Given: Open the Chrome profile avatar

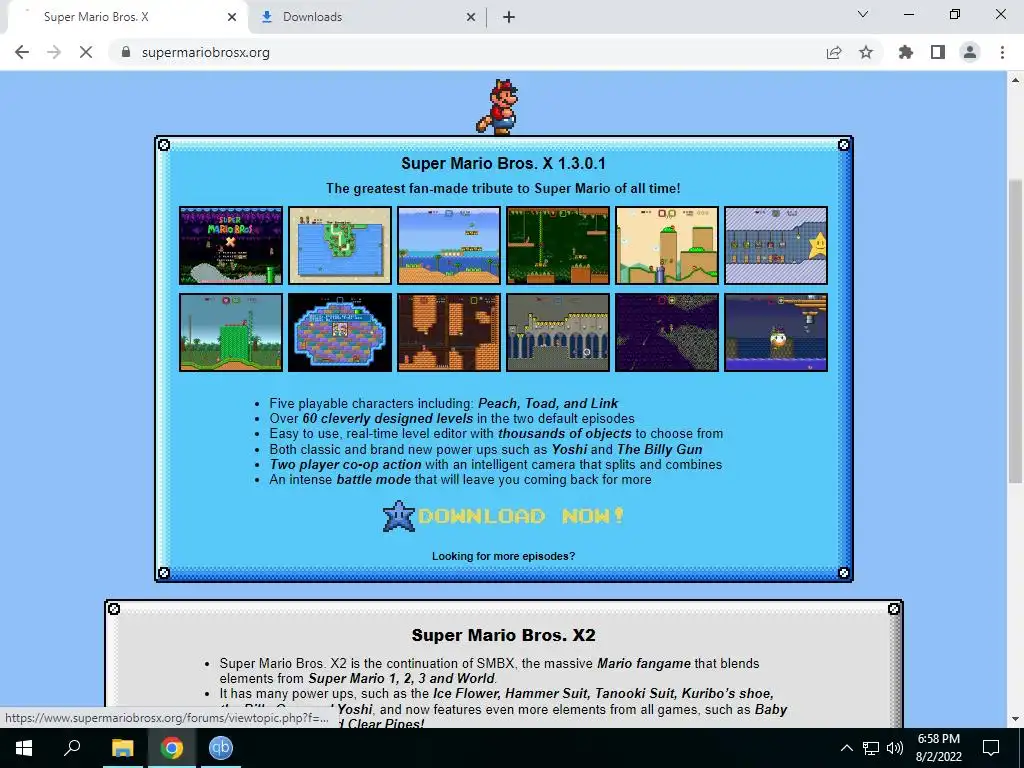Looking at the screenshot, I should (x=970, y=52).
